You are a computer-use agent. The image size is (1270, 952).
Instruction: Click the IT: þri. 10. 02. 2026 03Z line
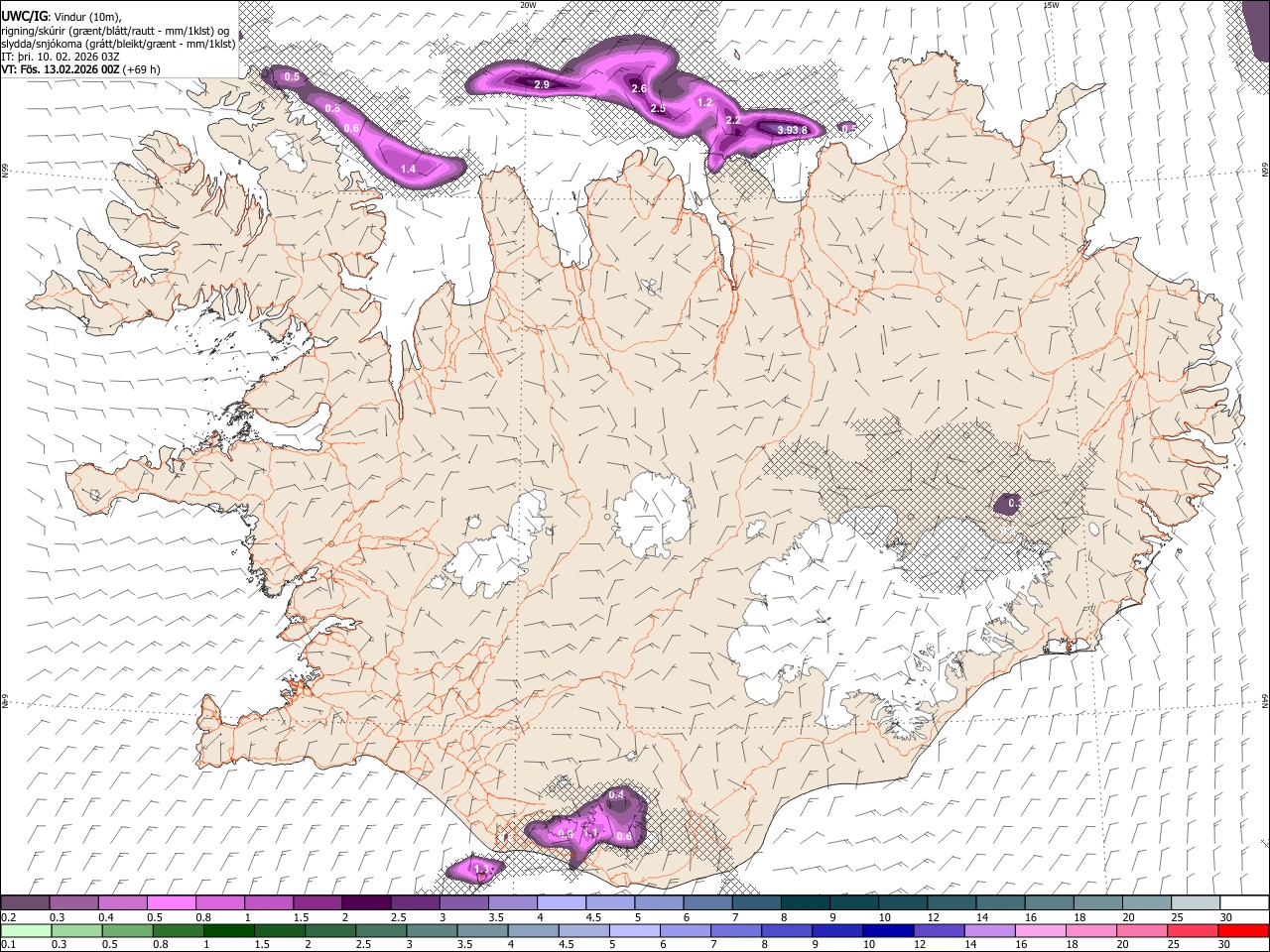(x=61, y=57)
